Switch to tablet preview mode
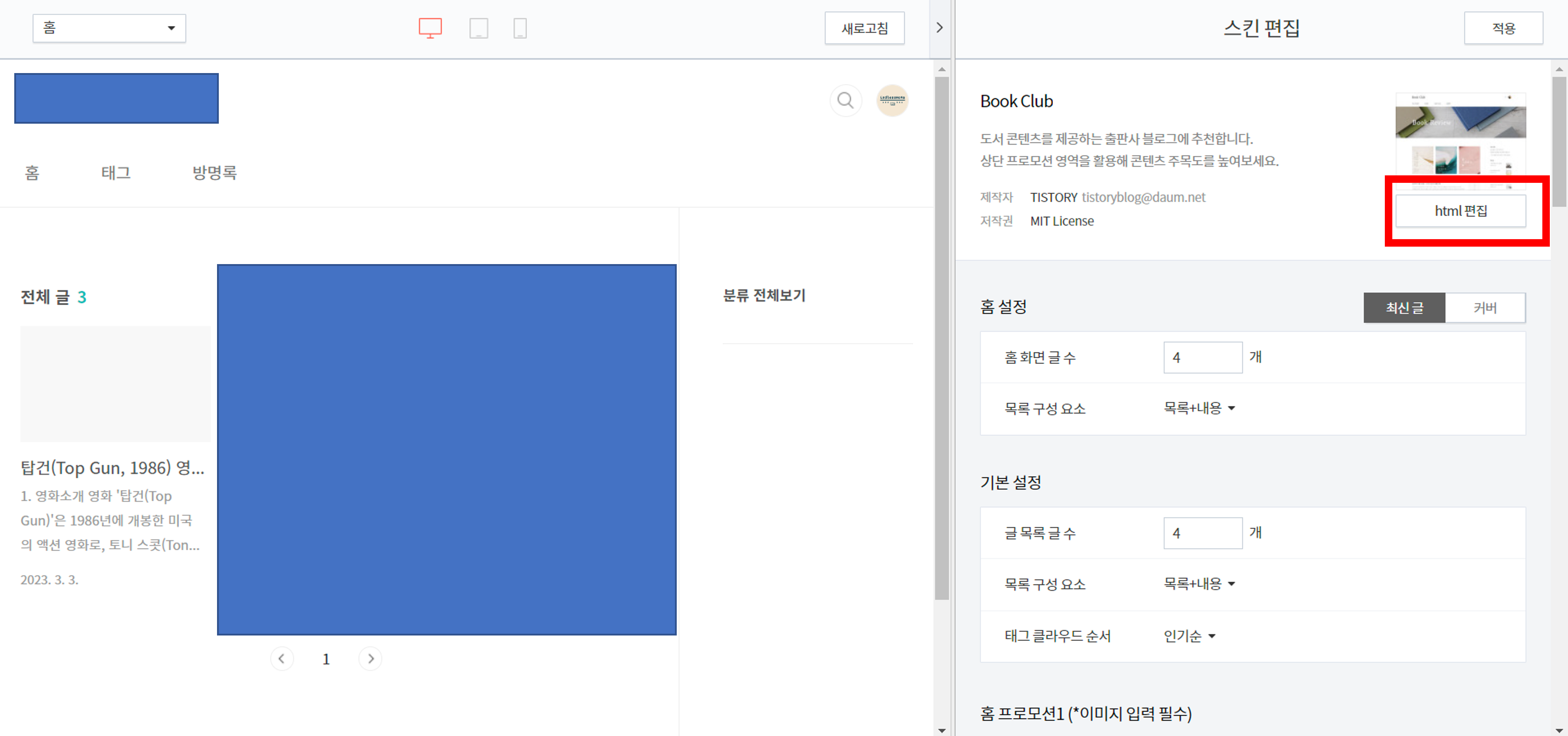The width and height of the screenshot is (1568, 736). coord(479,28)
